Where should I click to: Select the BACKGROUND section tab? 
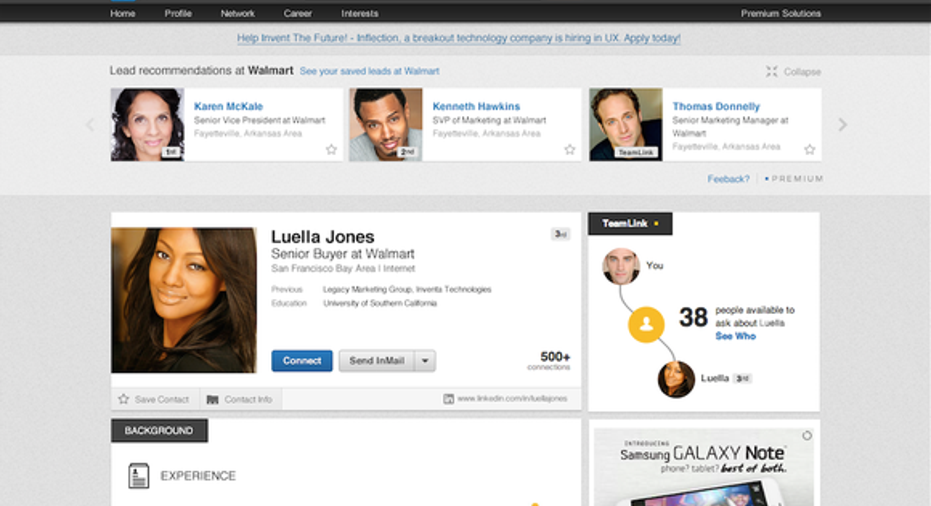(x=159, y=431)
